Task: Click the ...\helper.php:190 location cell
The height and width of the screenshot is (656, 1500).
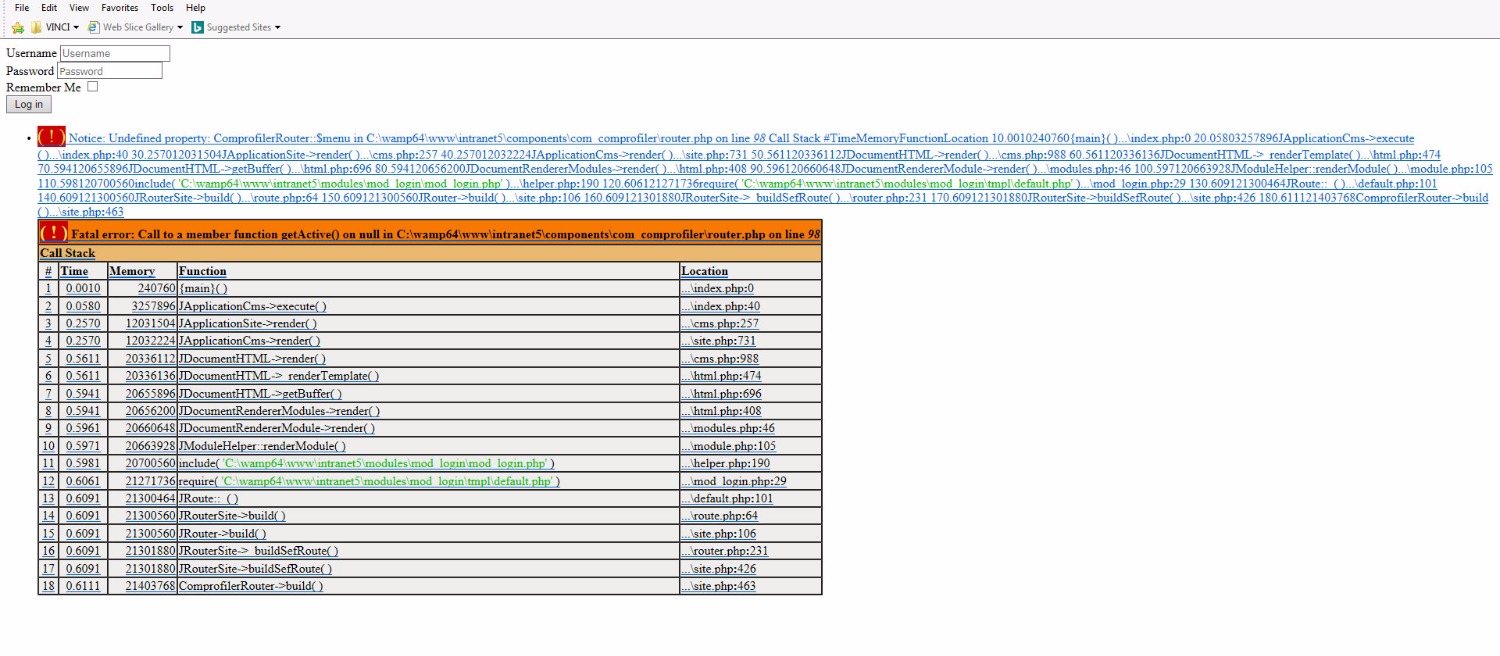Action: click(750, 464)
